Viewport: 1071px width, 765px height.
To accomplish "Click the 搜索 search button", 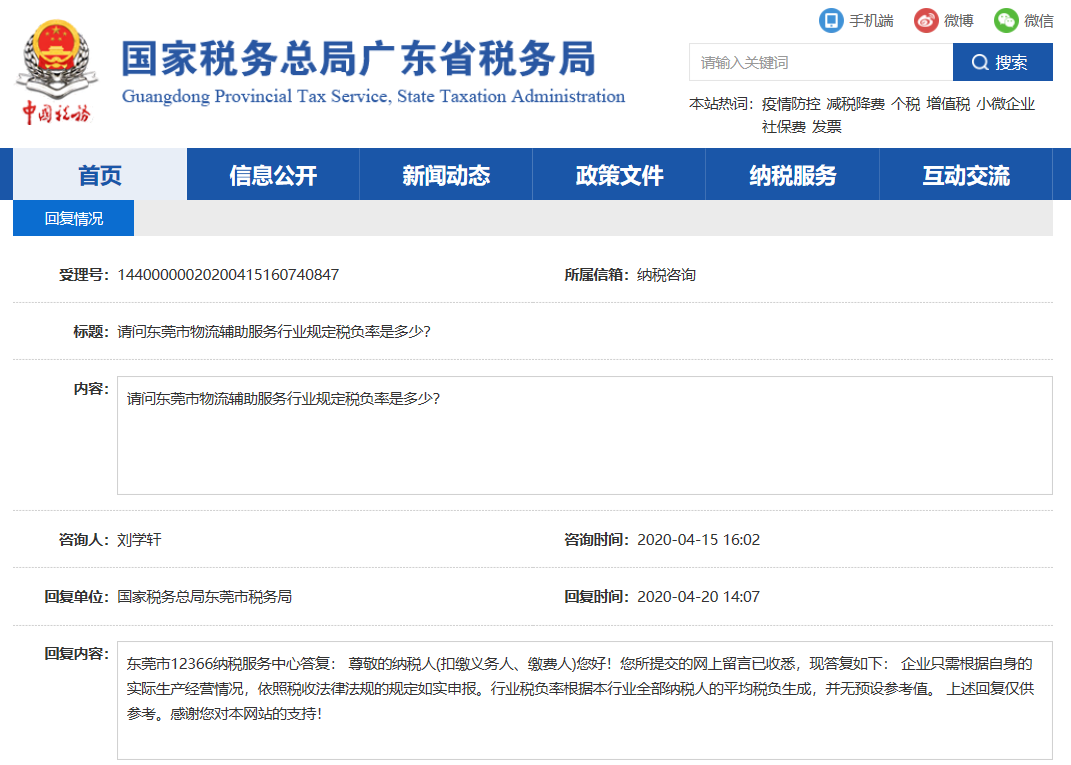I will (x=1000, y=62).
